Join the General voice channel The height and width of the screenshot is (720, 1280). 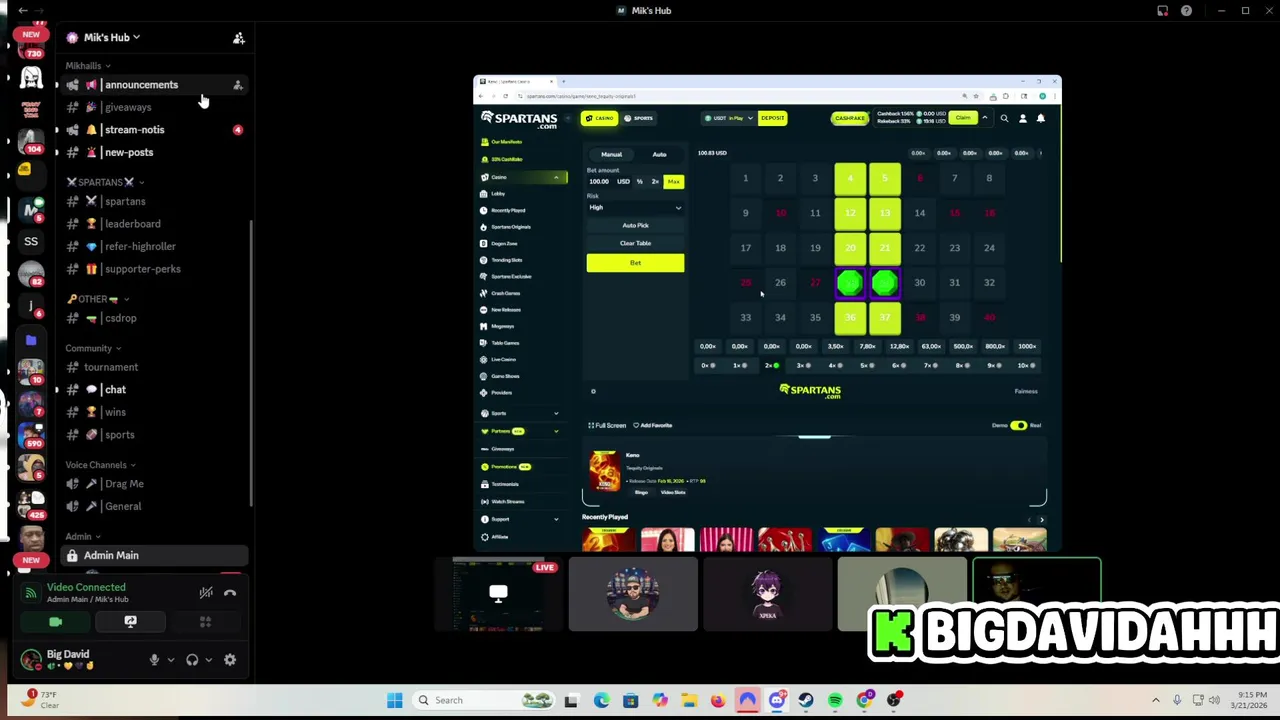click(152, 506)
